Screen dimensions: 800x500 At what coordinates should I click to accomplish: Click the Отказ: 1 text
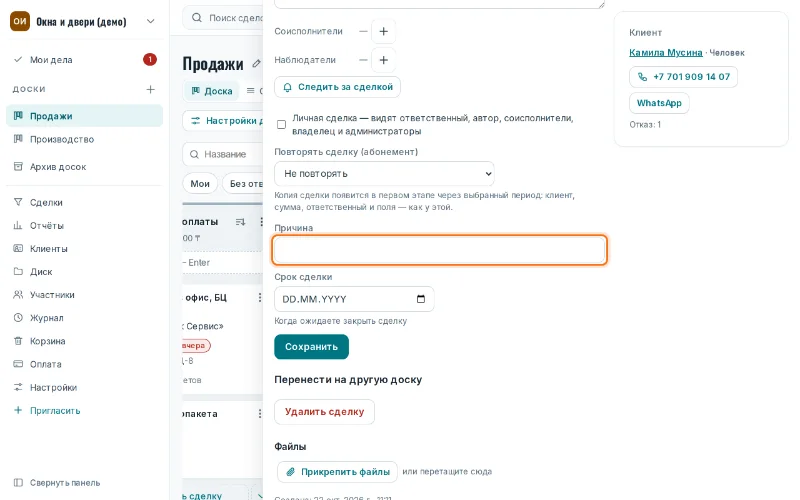pos(645,124)
